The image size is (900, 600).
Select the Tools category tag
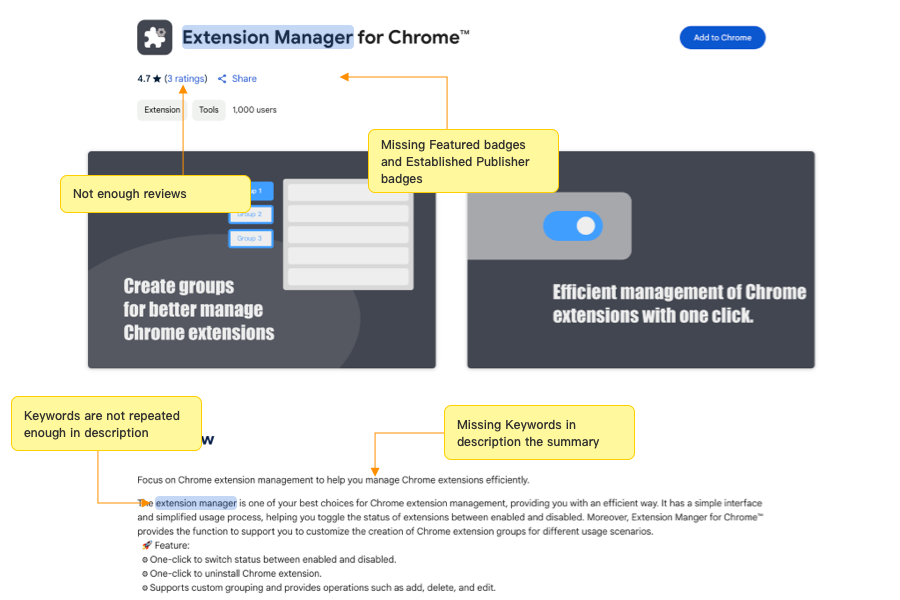click(x=208, y=110)
